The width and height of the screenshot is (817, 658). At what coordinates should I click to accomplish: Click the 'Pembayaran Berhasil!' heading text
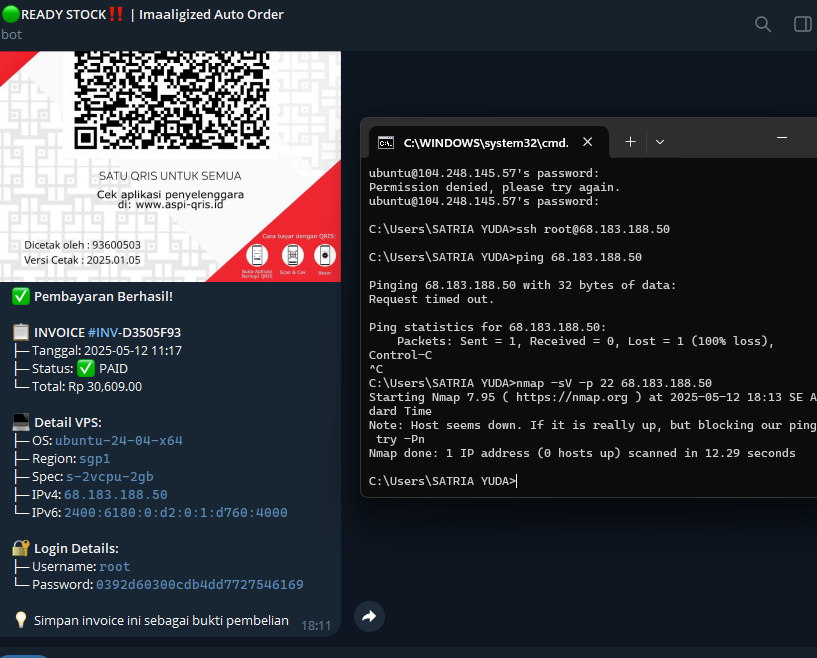[x=103, y=296]
